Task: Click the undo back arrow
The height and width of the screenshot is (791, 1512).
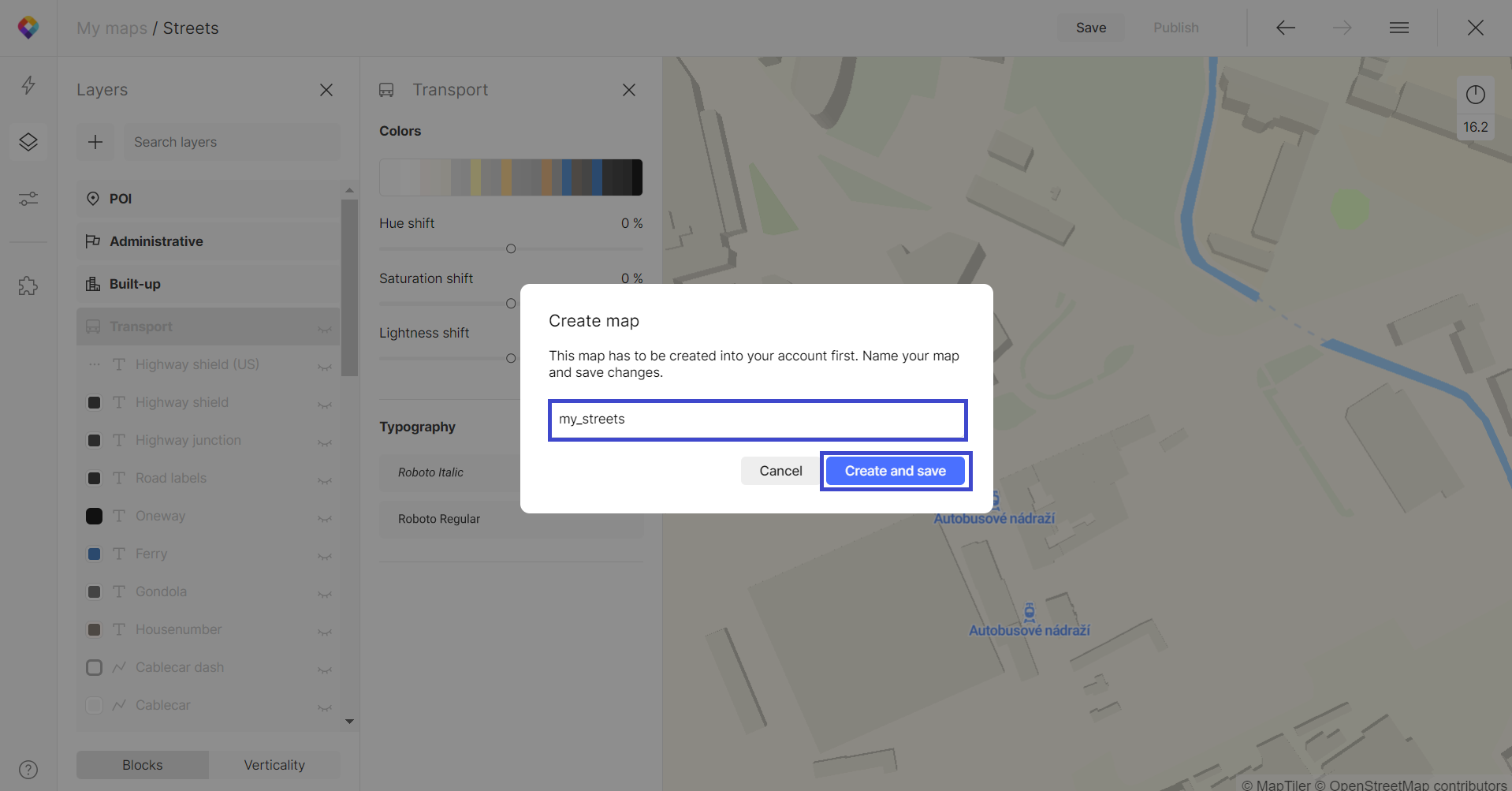Action: click(1285, 28)
